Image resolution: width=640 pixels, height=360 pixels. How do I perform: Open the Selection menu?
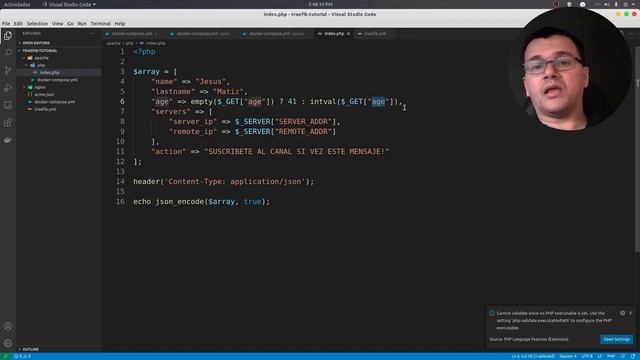tap(37, 24)
